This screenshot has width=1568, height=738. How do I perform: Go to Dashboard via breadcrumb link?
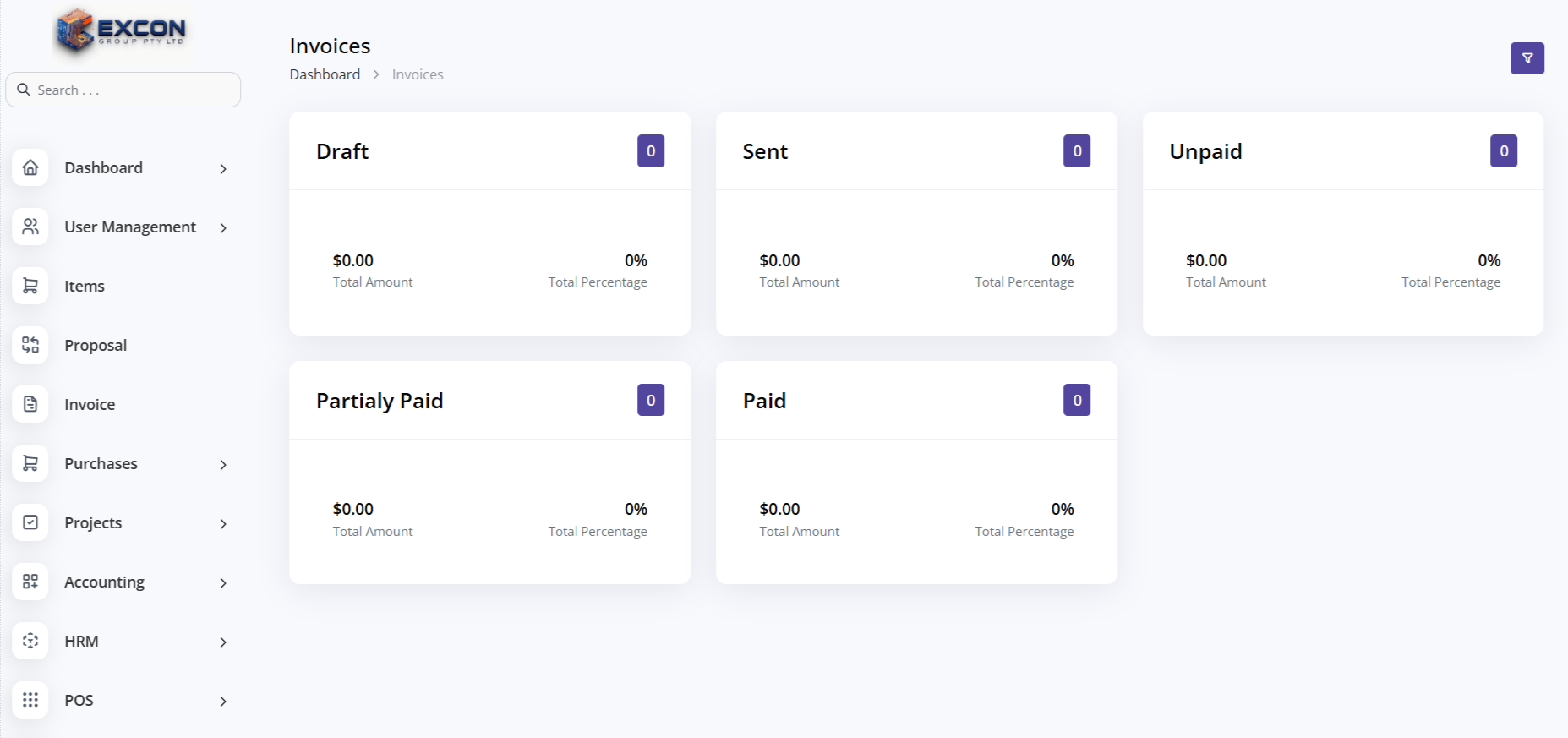(x=325, y=74)
